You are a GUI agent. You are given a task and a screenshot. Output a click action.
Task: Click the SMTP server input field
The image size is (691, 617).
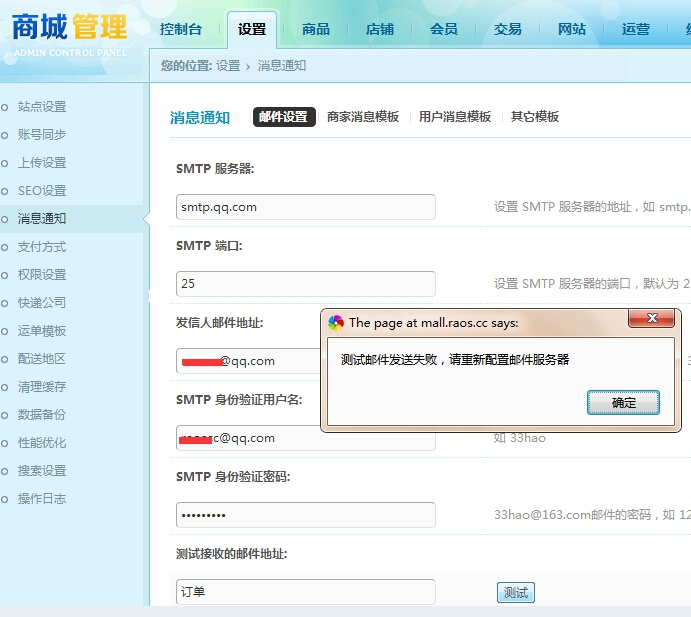[305, 207]
